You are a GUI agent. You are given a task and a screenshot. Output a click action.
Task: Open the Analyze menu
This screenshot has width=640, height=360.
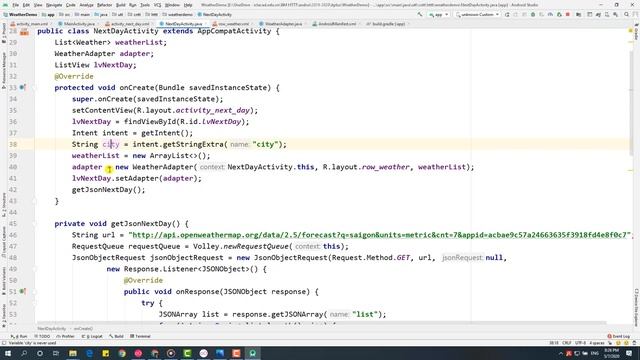(x=86, y=5)
